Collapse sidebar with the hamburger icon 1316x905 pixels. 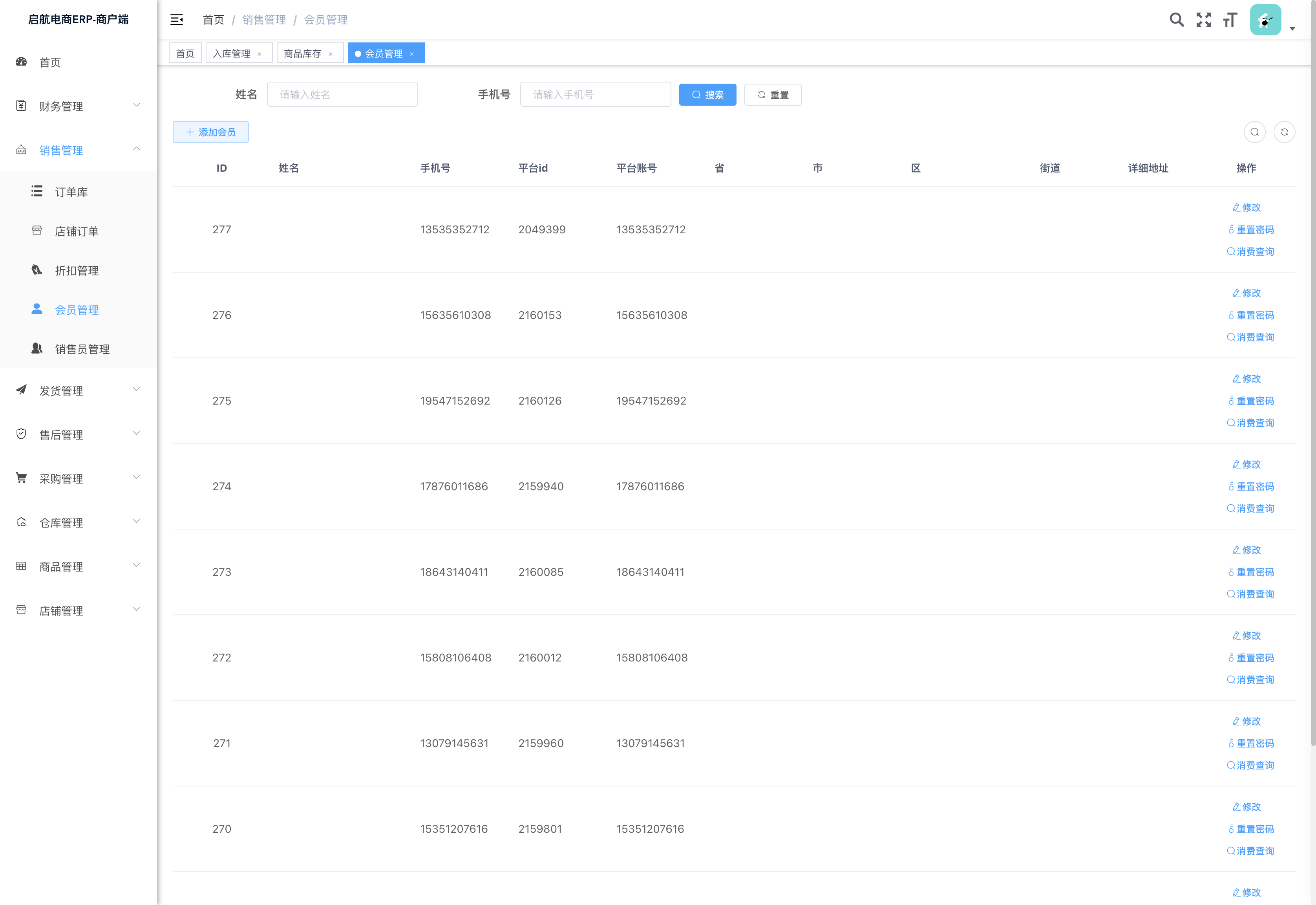(177, 20)
